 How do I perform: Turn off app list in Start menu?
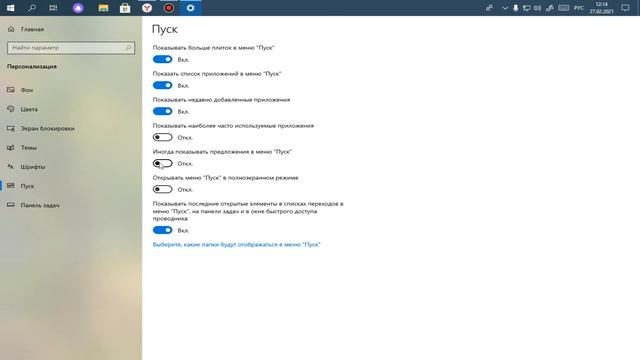(x=162, y=85)
